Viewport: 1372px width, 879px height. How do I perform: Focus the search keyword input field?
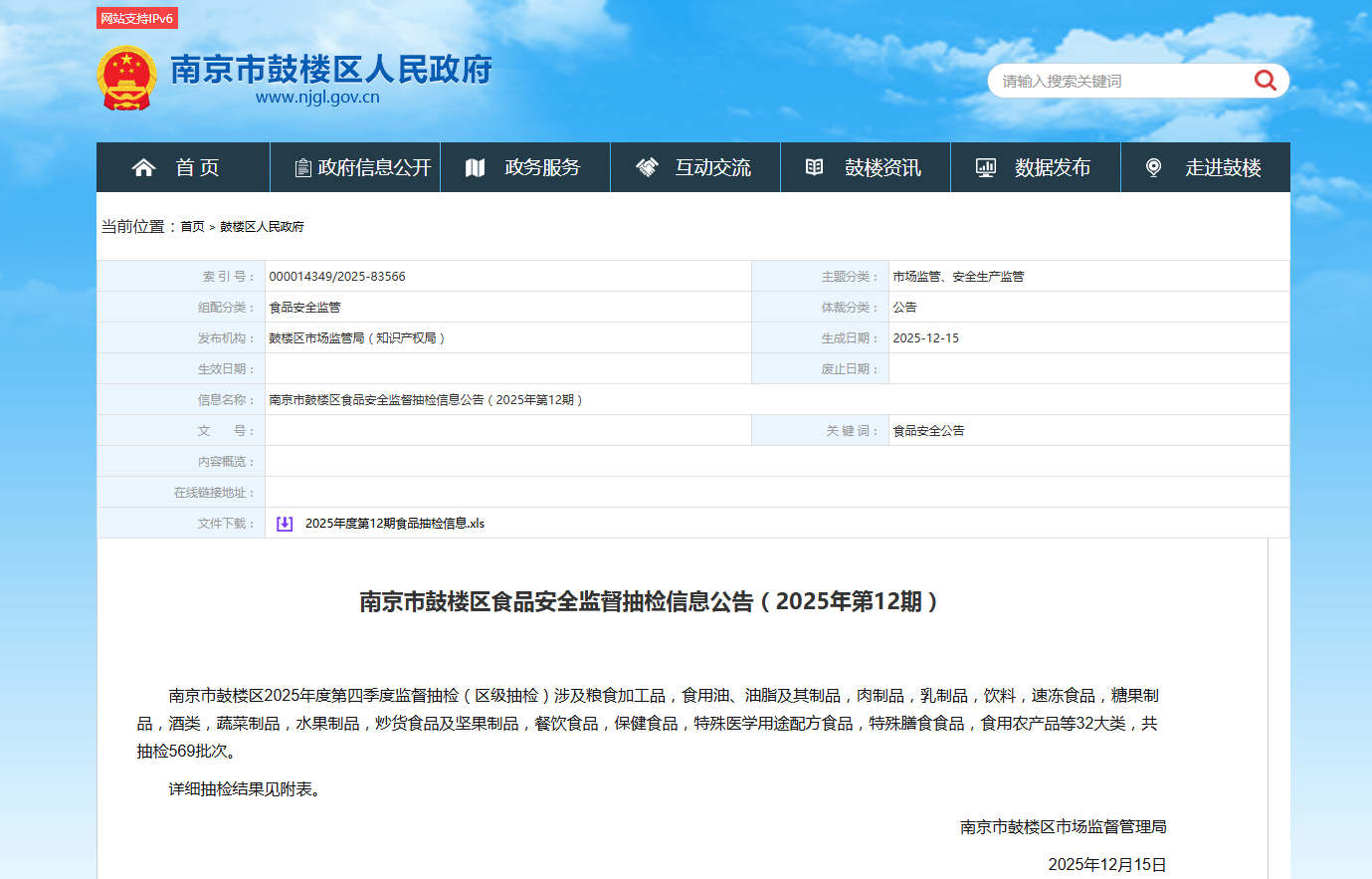tap(1119, 82)
